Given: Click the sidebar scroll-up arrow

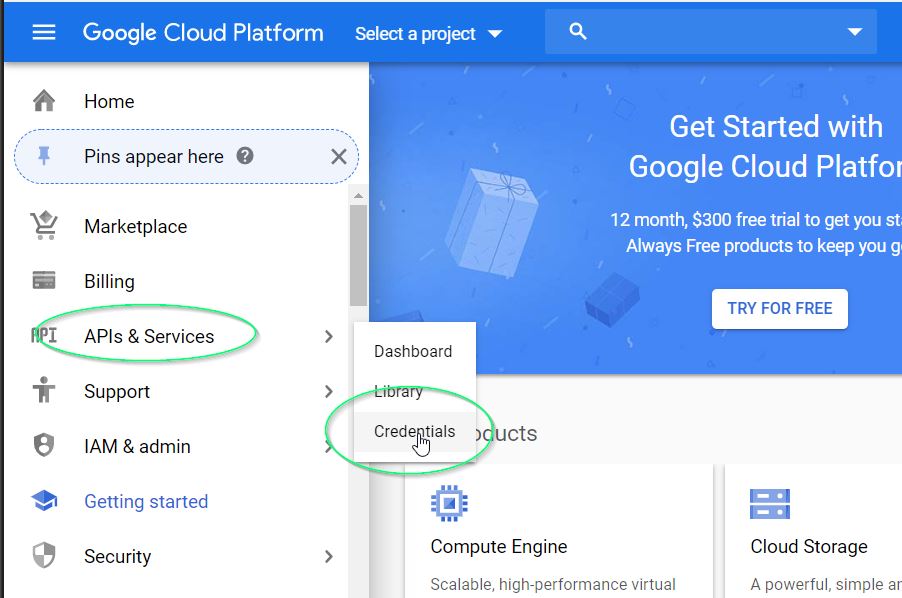Looking at the screenshot, I should [x=358, y=196].
